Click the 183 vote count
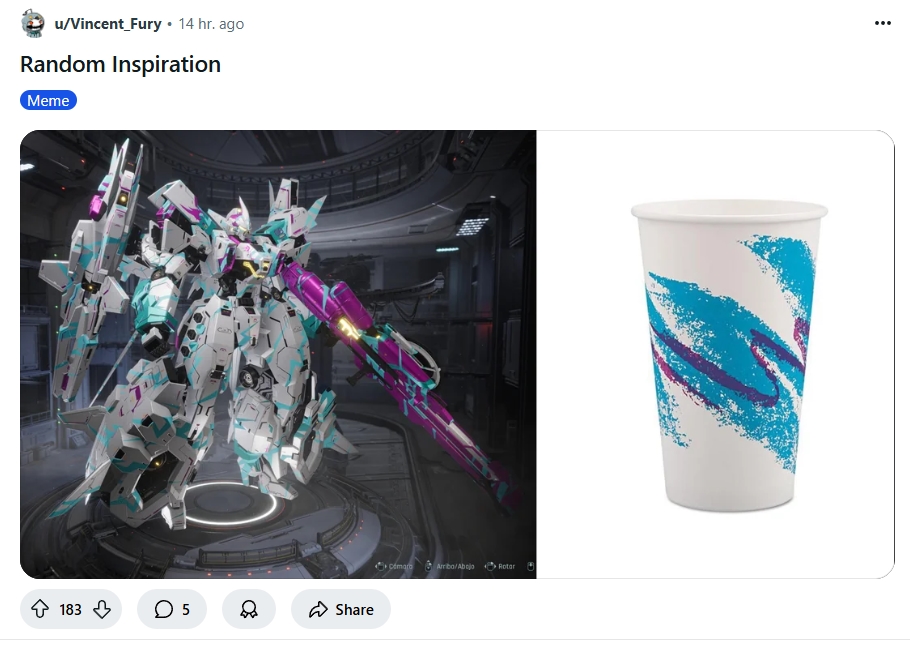 tap(70, 610)
